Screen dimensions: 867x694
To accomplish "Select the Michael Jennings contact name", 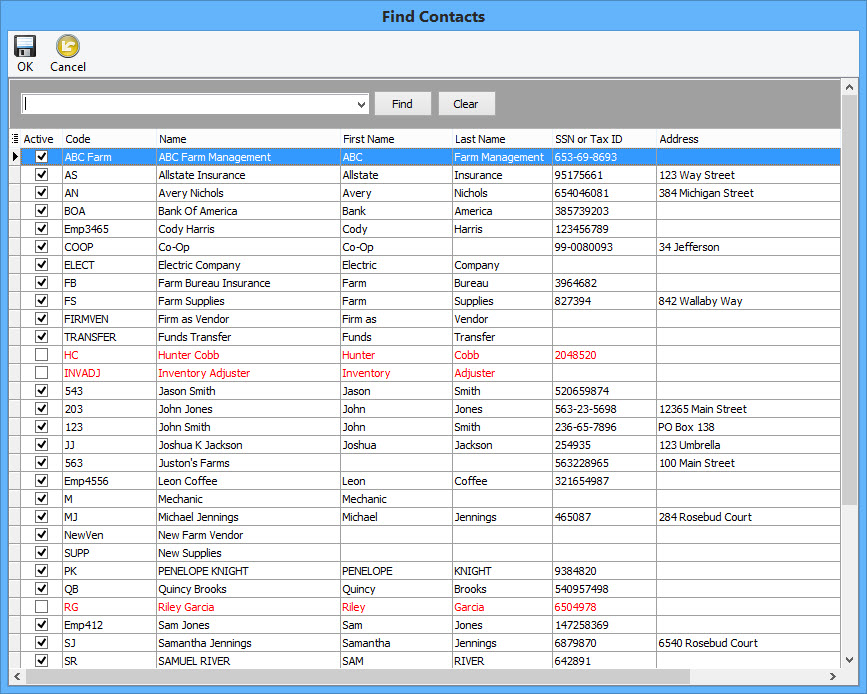I will (x=198, y=517).
